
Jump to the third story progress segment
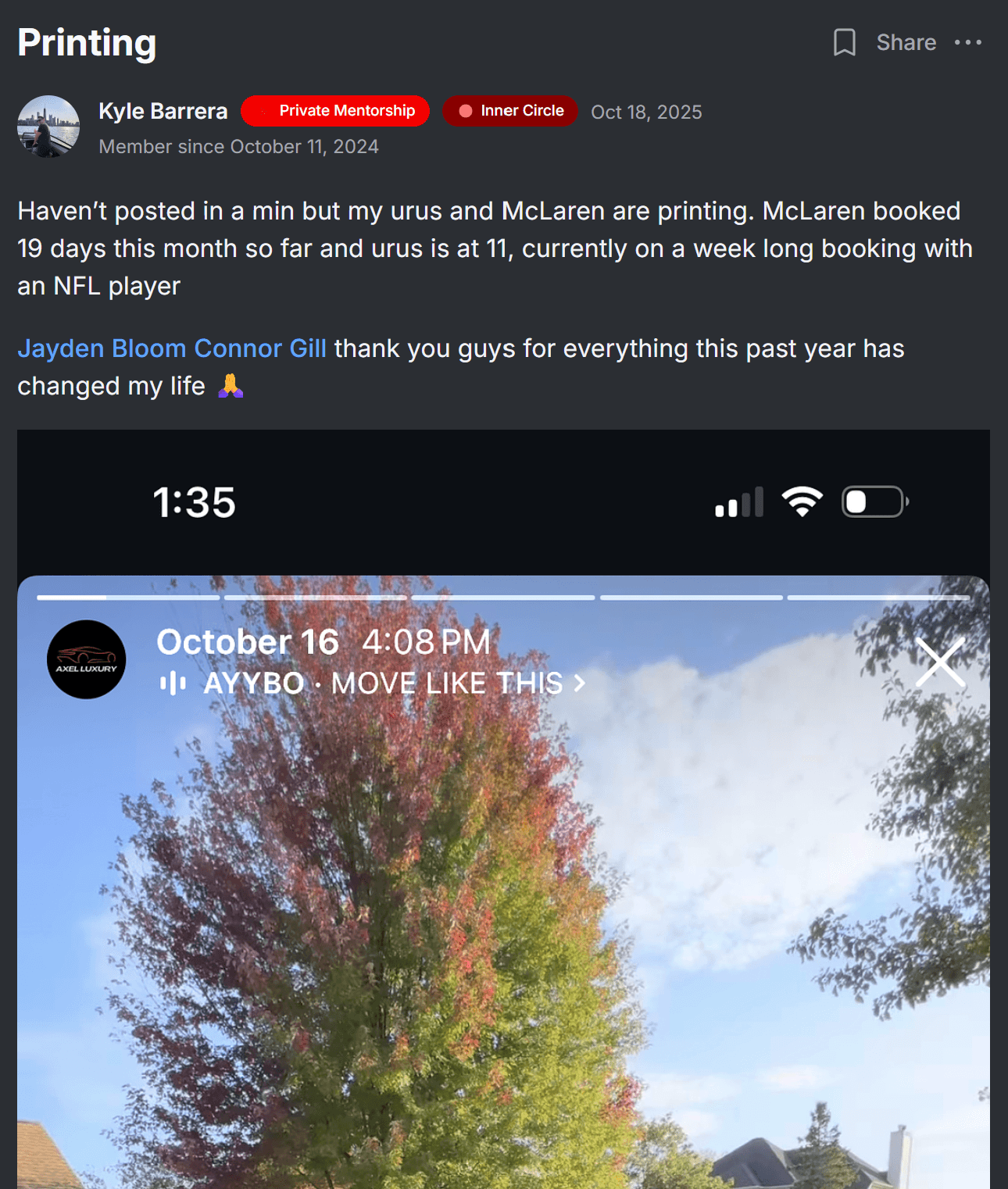point(503,598)
